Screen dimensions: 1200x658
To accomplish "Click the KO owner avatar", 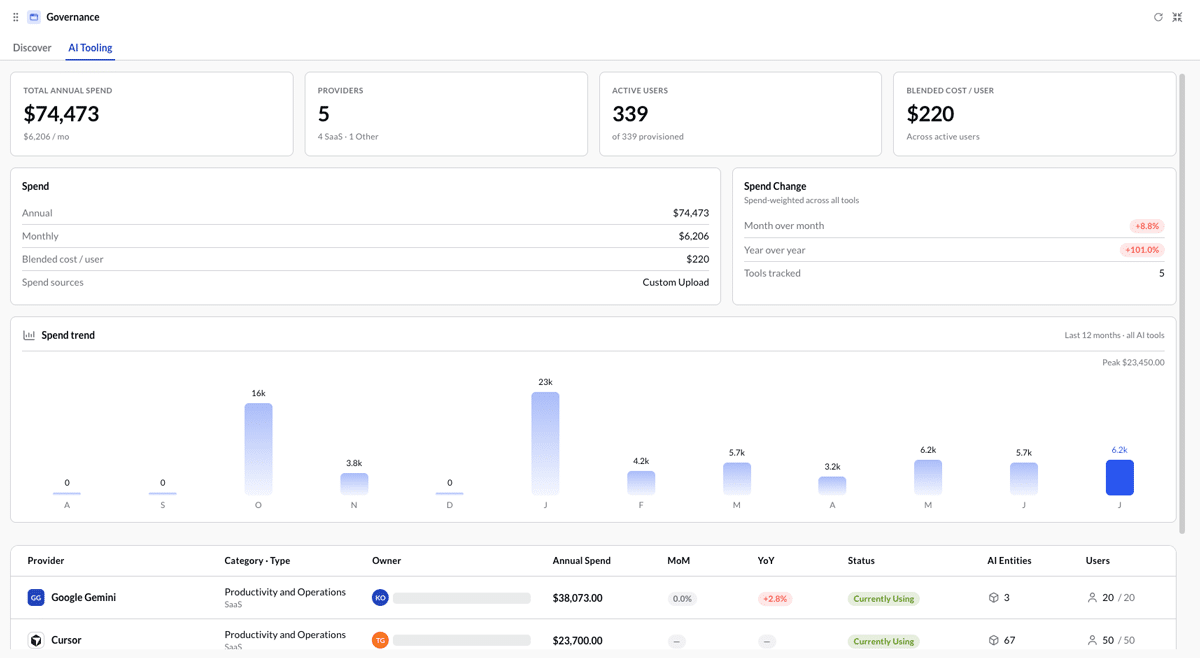I will [x=380, y=598].
